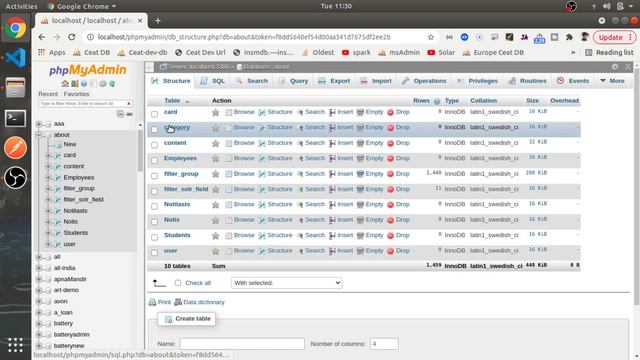Viewport: 640px width, 360px height.
Task: Open the Import tab
Action: click(x=376, y=81)
